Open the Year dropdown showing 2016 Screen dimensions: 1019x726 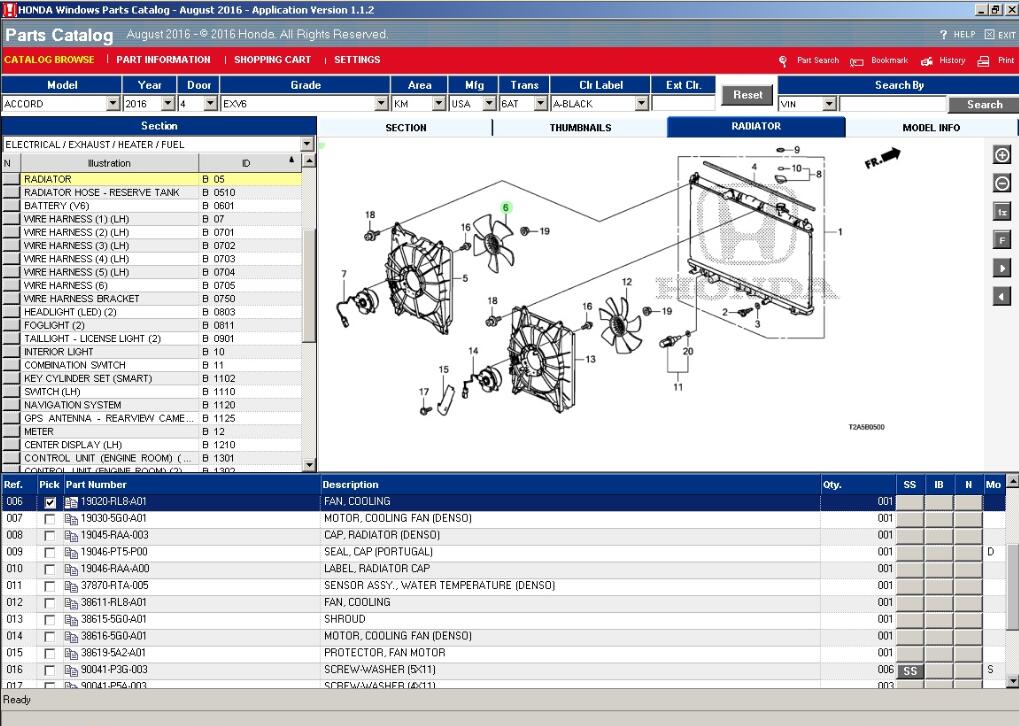[x=168, y=104]
